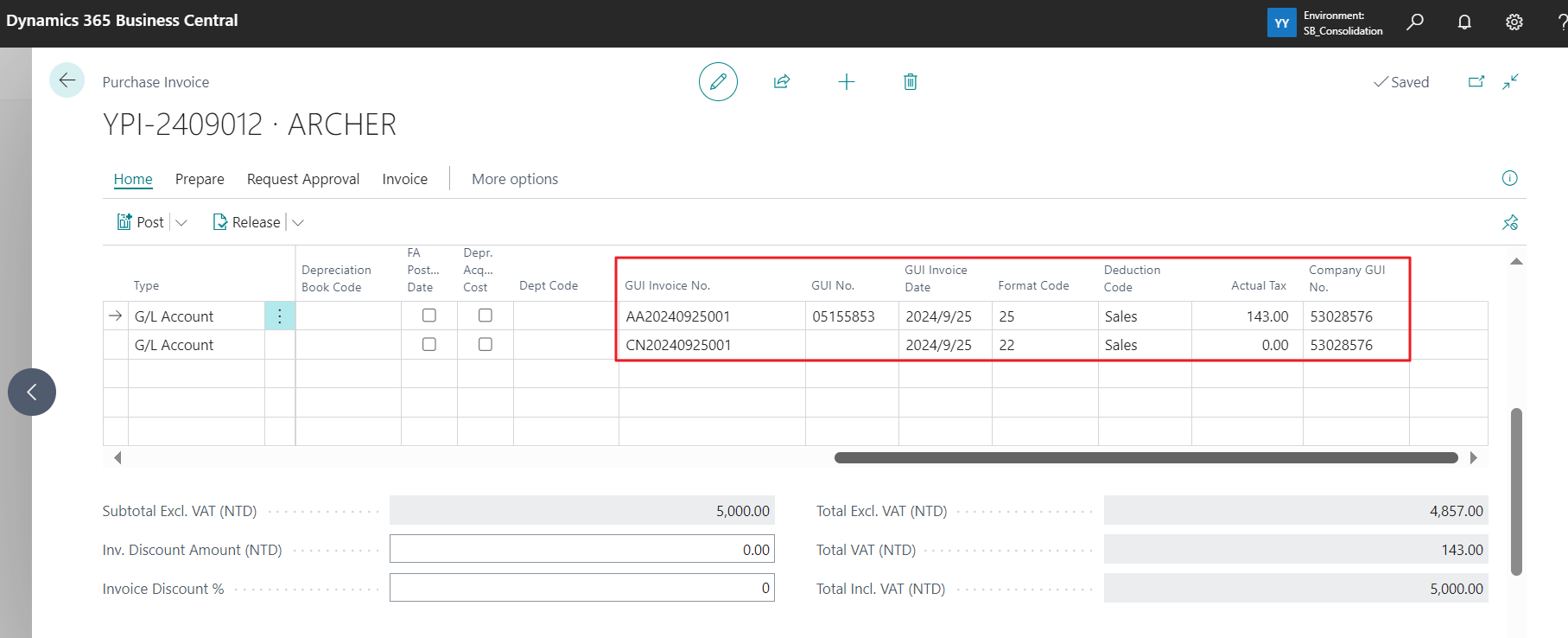Go back using the arrow button
Image resolution: width=1568 pixels, height=638 pixels.
[x=67, y=80]
